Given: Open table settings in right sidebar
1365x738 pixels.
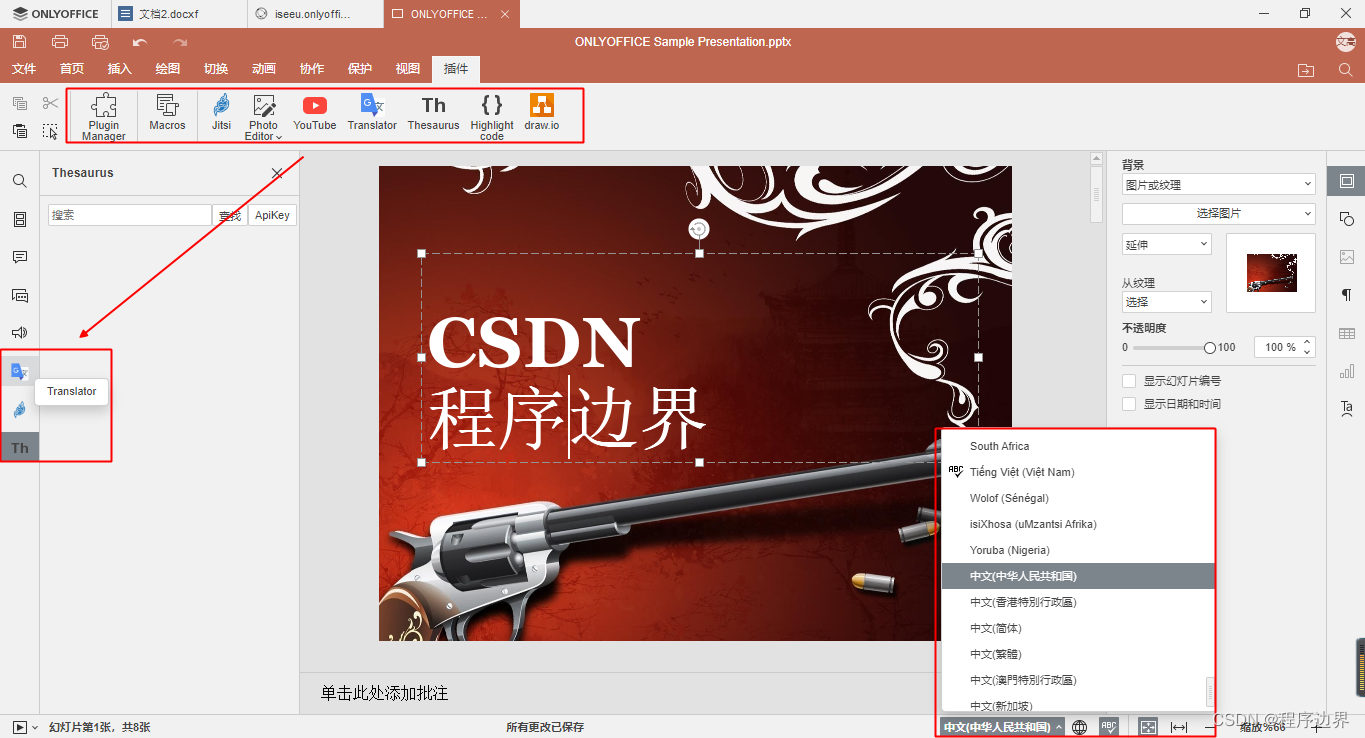Looking at the screenshot, I should 1346,333.
